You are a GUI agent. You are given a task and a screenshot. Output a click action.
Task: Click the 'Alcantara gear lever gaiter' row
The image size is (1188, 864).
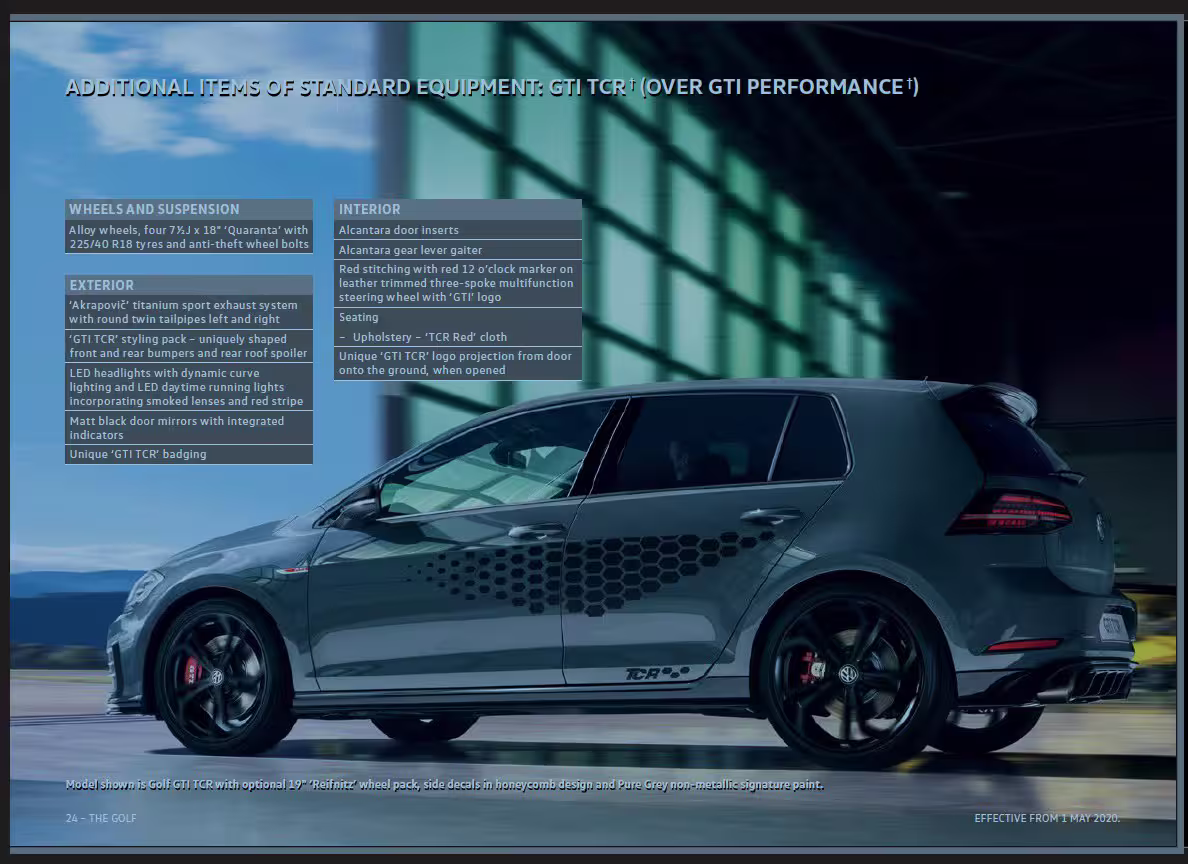point(458,250)
